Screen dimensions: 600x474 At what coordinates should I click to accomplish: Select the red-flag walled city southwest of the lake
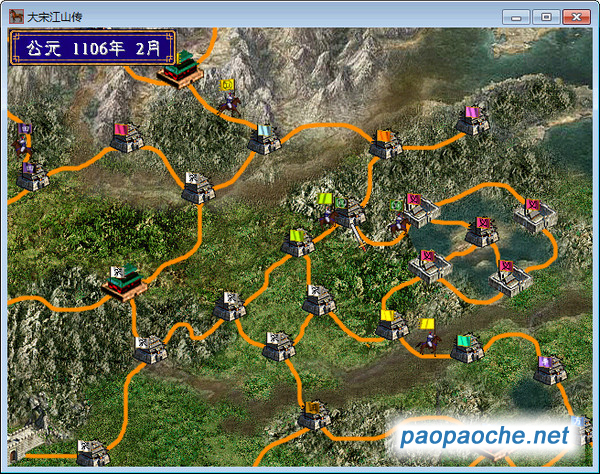click(429, 267)
